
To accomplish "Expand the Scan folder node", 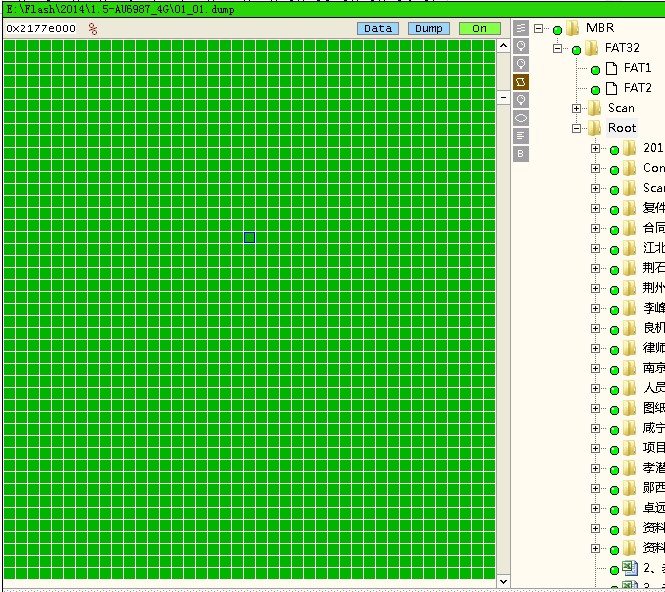I will coord(577,108).
